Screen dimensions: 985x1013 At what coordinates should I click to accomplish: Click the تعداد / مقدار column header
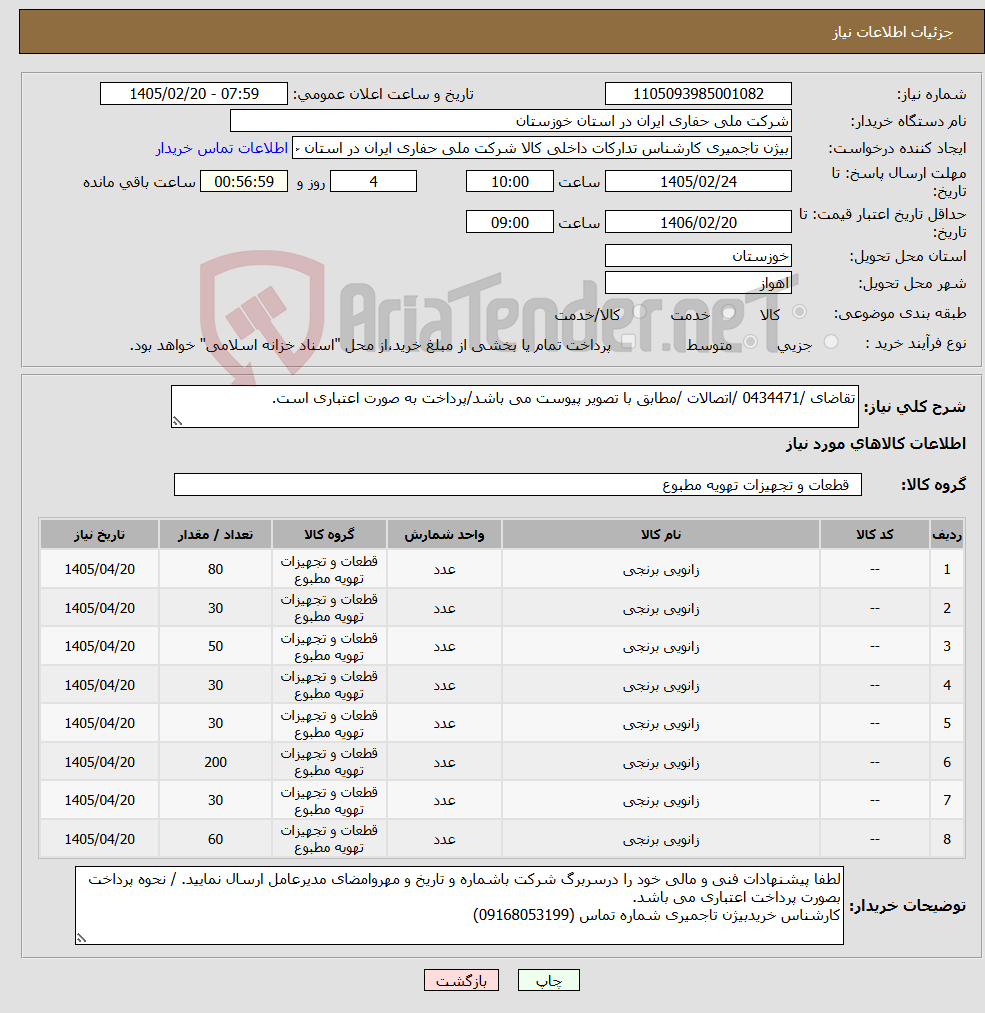tap(215, 534)
